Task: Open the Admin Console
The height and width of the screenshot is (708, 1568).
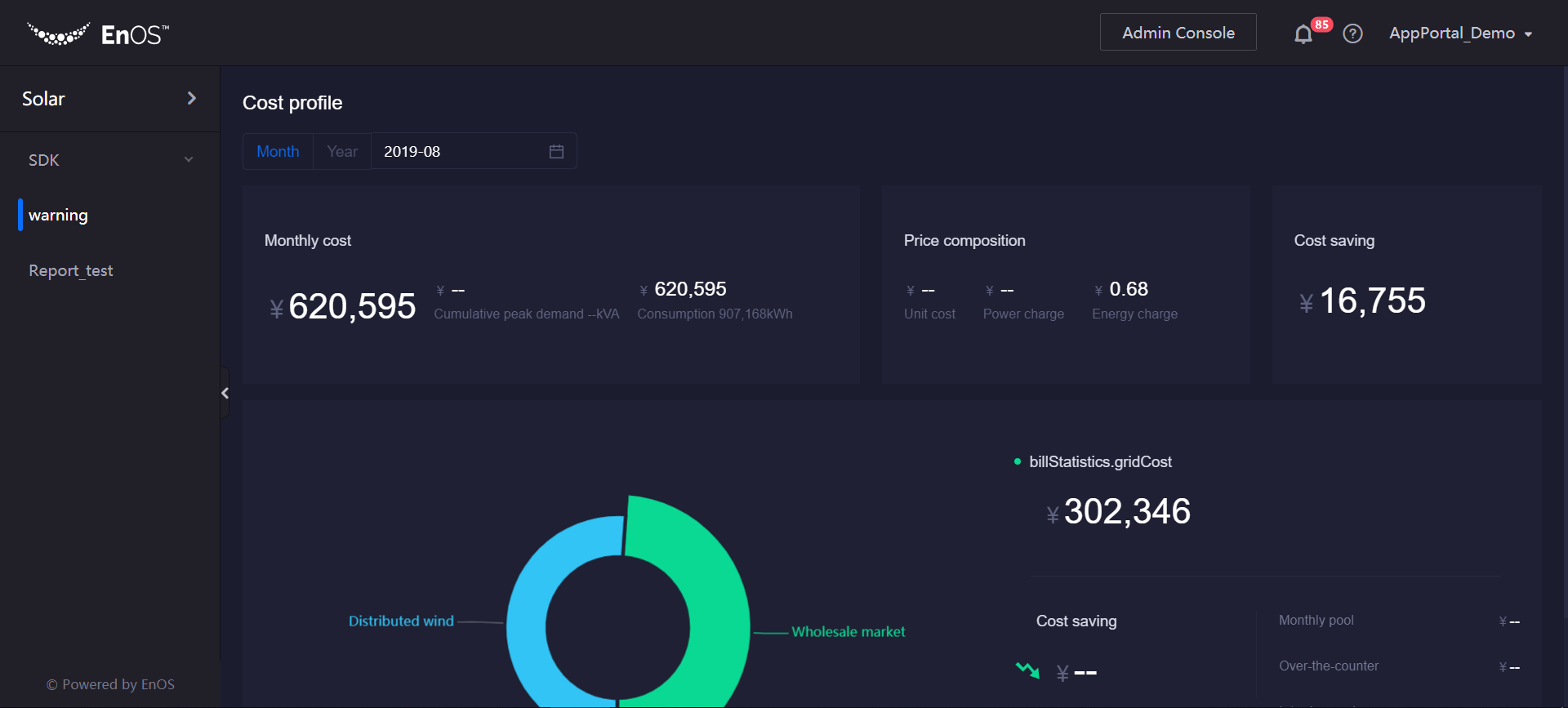Action: point(1178,33)
